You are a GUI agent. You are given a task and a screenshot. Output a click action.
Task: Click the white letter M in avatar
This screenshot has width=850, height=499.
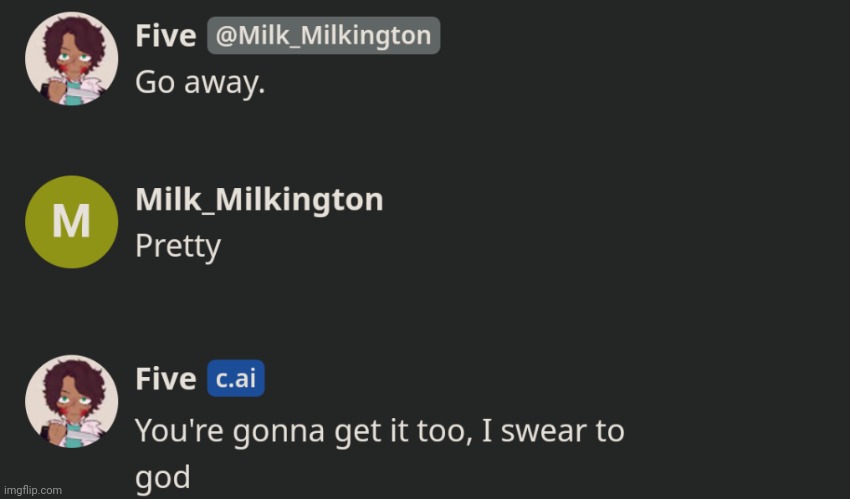tap(71, 221)
